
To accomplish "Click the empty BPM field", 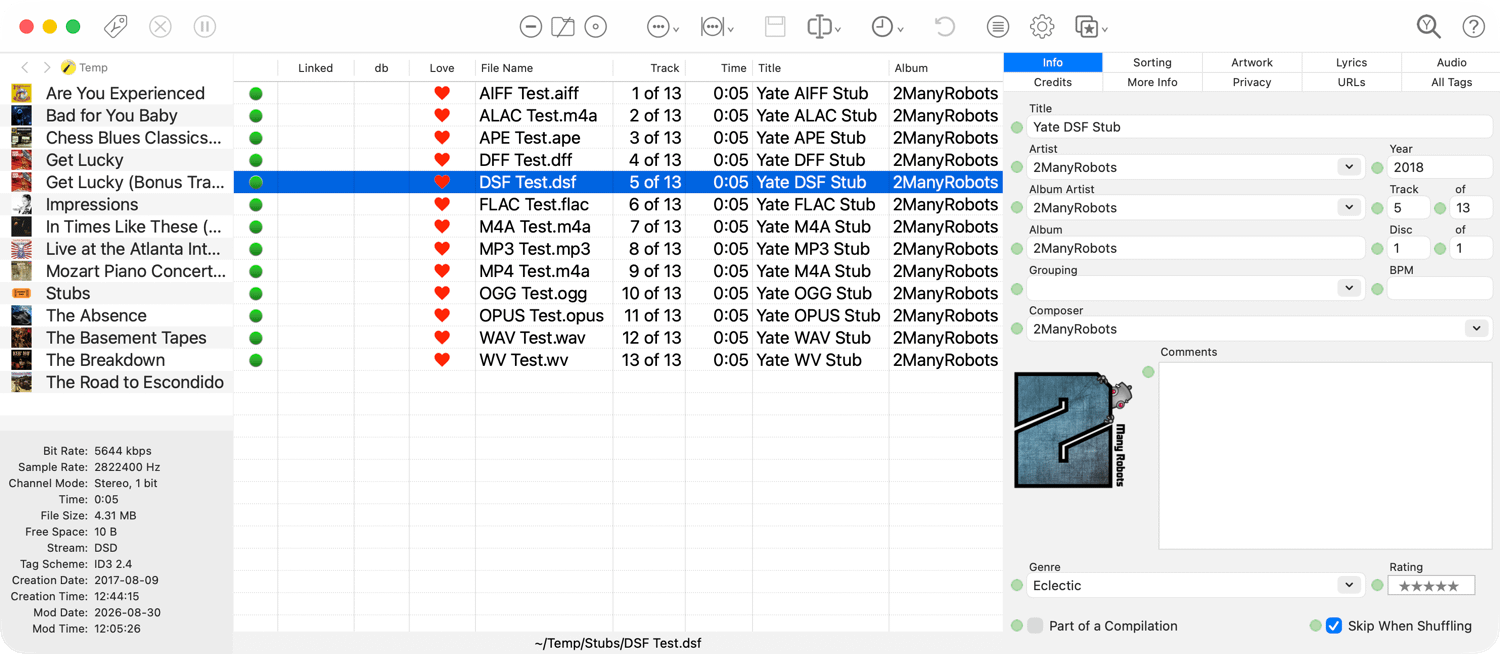I will pos(1439,288).
